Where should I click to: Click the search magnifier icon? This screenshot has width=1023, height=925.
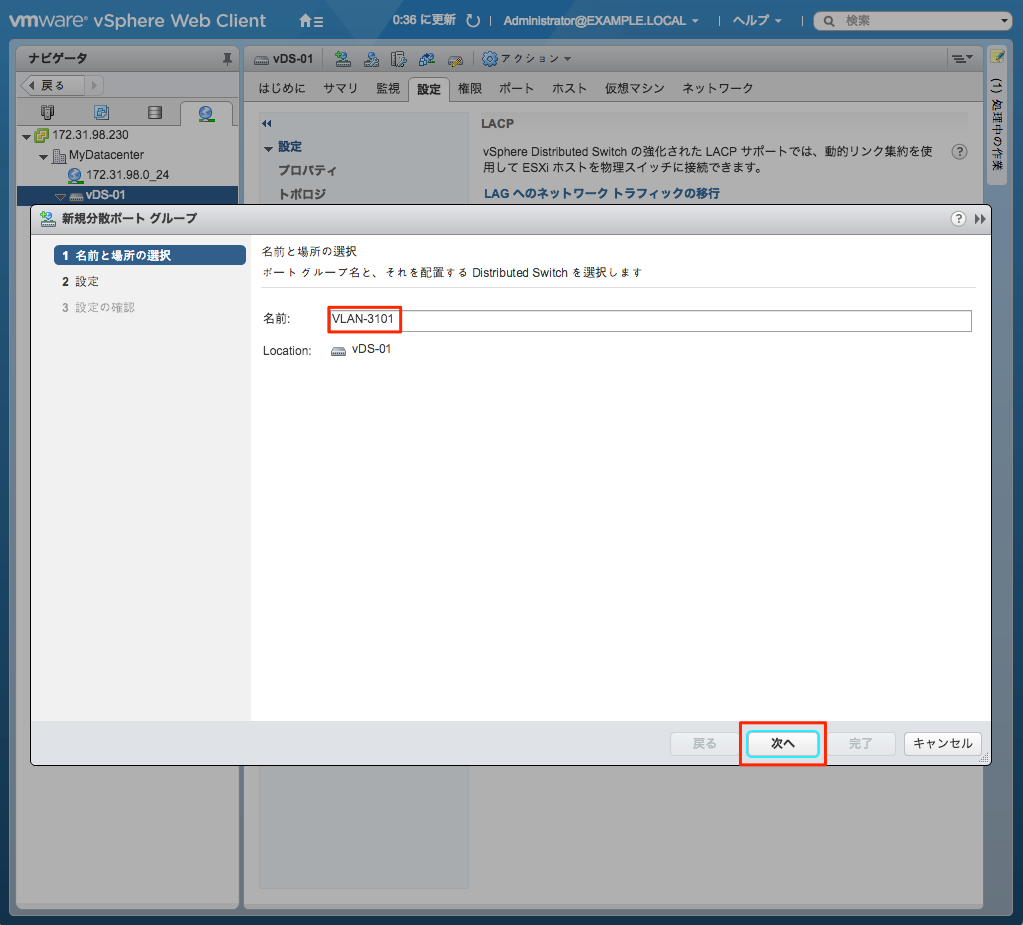coord(829,21)
